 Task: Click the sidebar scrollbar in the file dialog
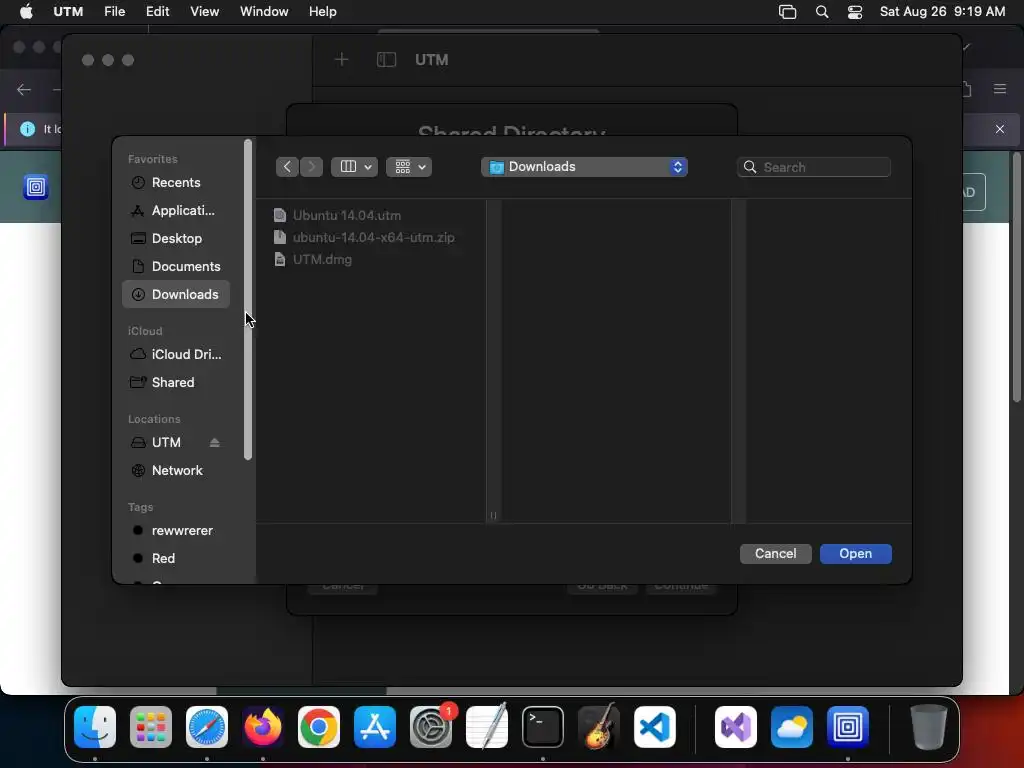[248, 300]
